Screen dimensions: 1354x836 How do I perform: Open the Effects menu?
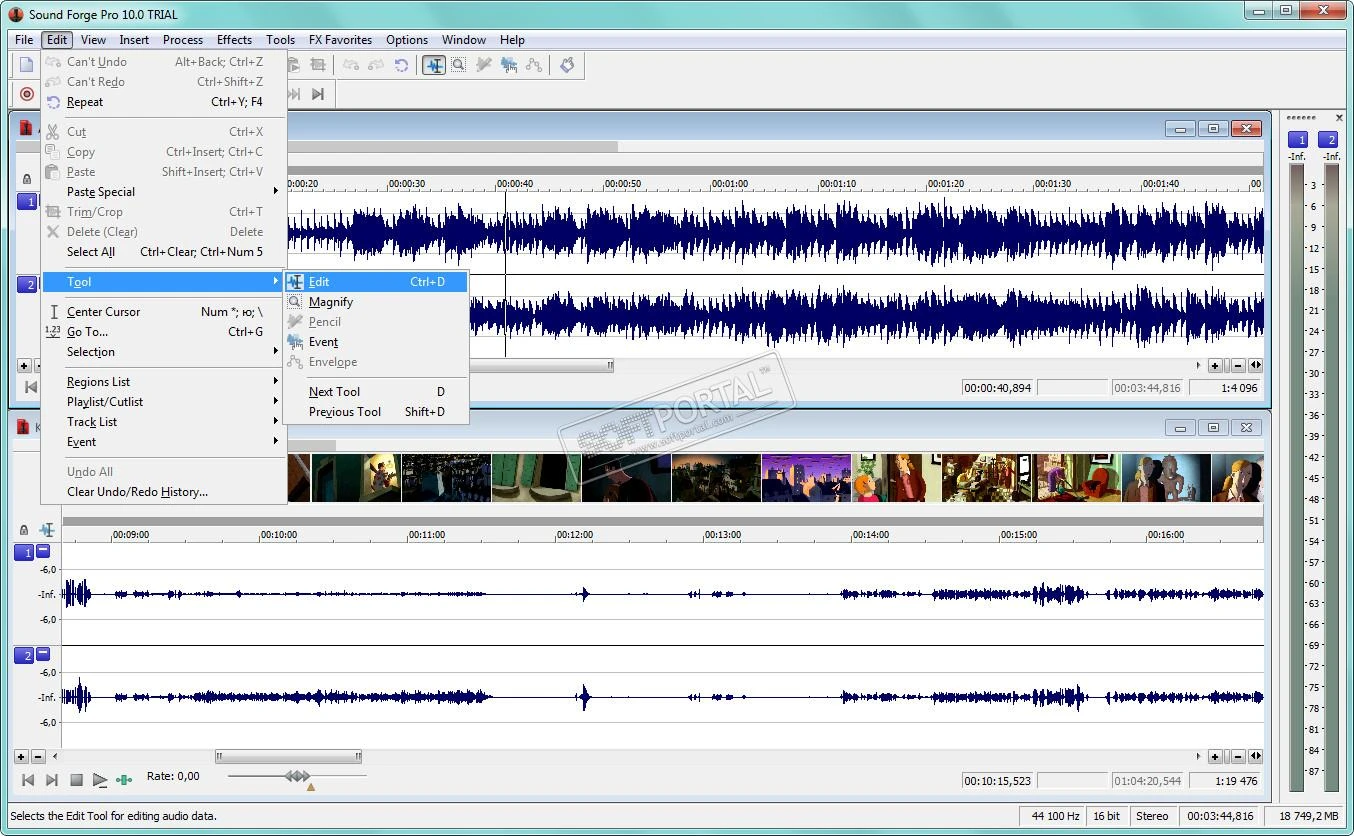234,40
